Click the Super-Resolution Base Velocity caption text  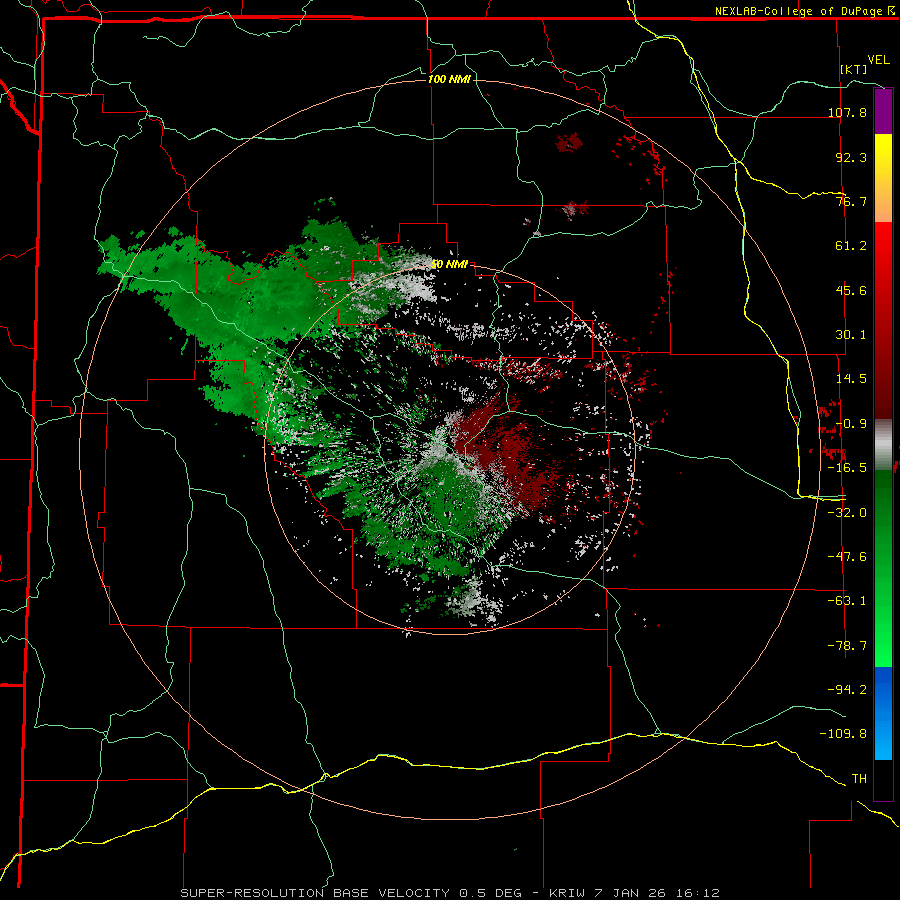point(450,893)
